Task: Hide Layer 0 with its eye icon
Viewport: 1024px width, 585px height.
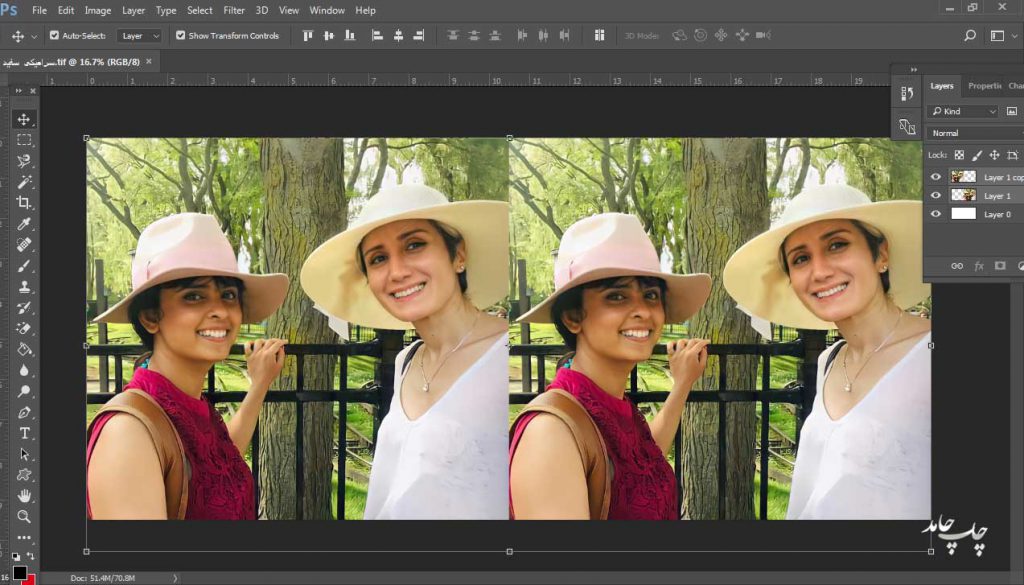Action: point(936,213)
